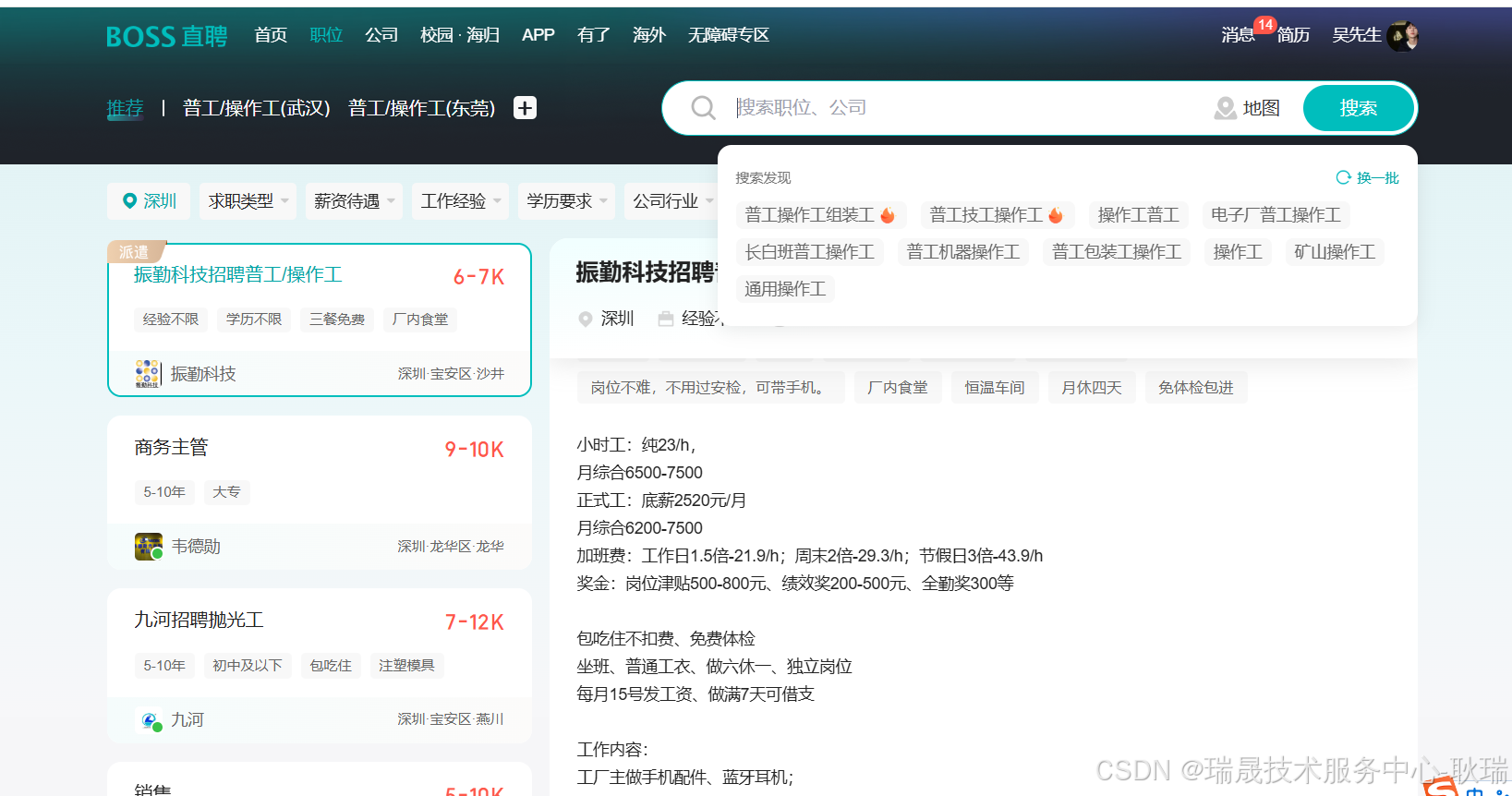Open the 职位 nav item
Screen dimensions: 1512x796
pyautogui.click(x=326, y=35)
